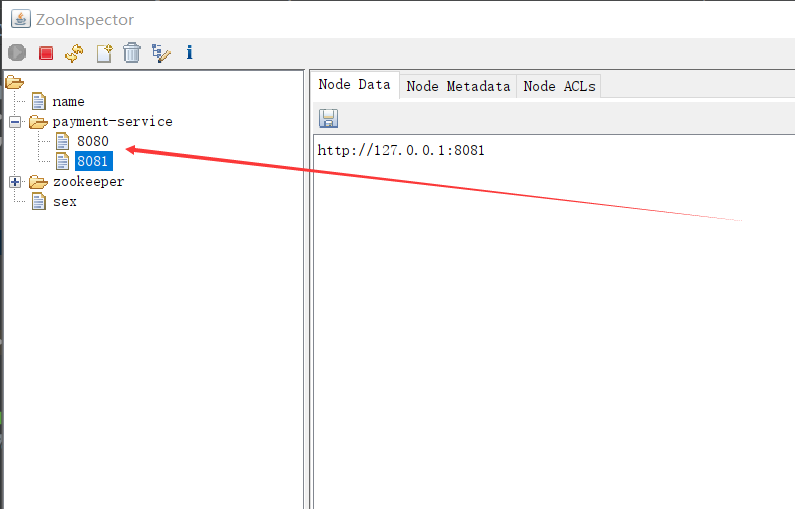The height and width of the screenshot is (509, 795).
Task: Open the Node Metadata tab
Action: click(x=458, y=86)
